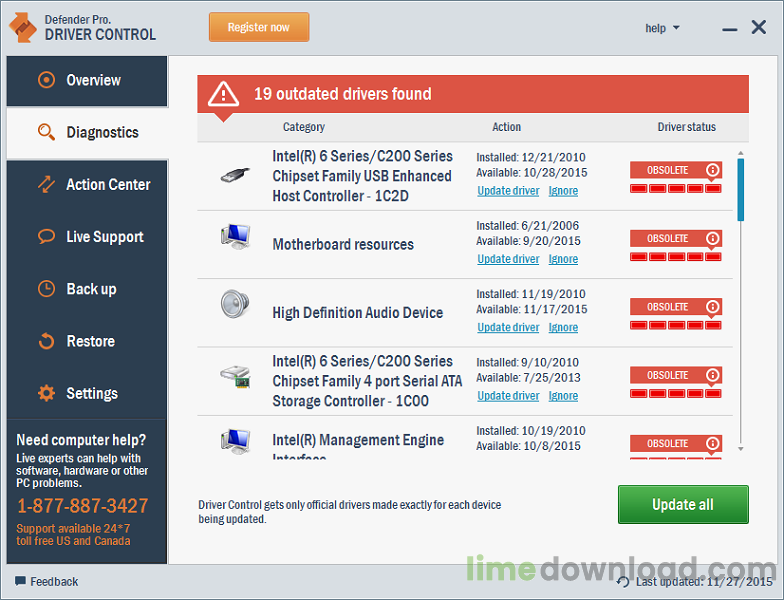The height and width of the screenshot is (600, 784).
Task: Click info icon on Intel Management Engine obsolete badge
Action: click(x=712, y=444)
